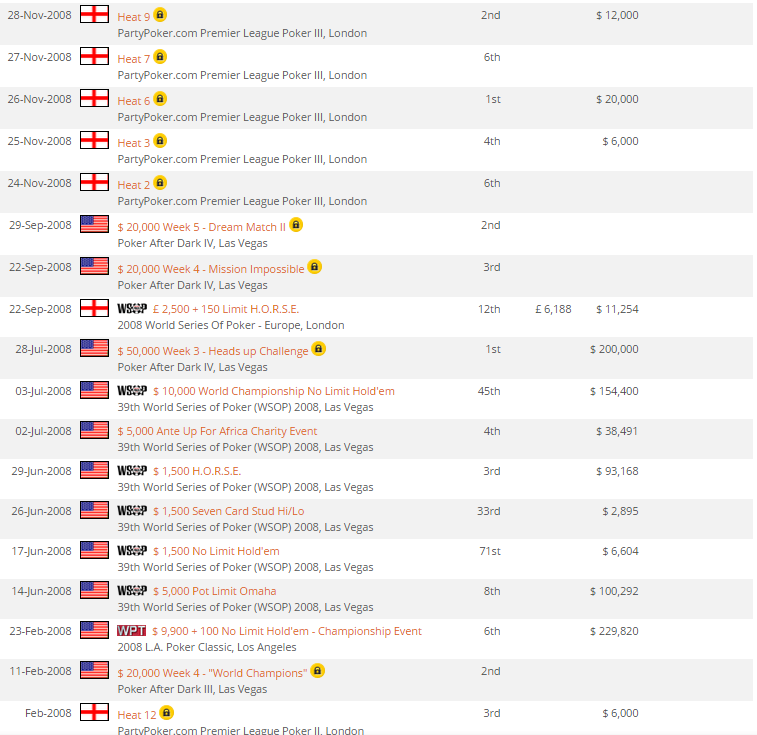757x735 pixels.
Task: Click WSOP logo on $1,500 H.O.R.S.E. row
Action: tap(132, 471)
